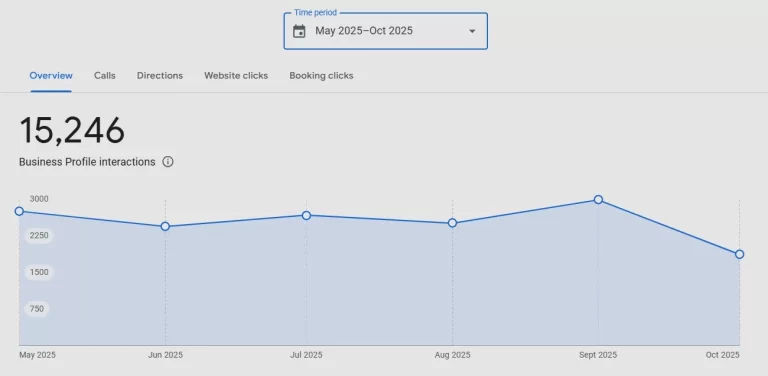Click the info icon beside Business Profile interactions
Screen dimensions: 768x376
click(x=168, y=162)
